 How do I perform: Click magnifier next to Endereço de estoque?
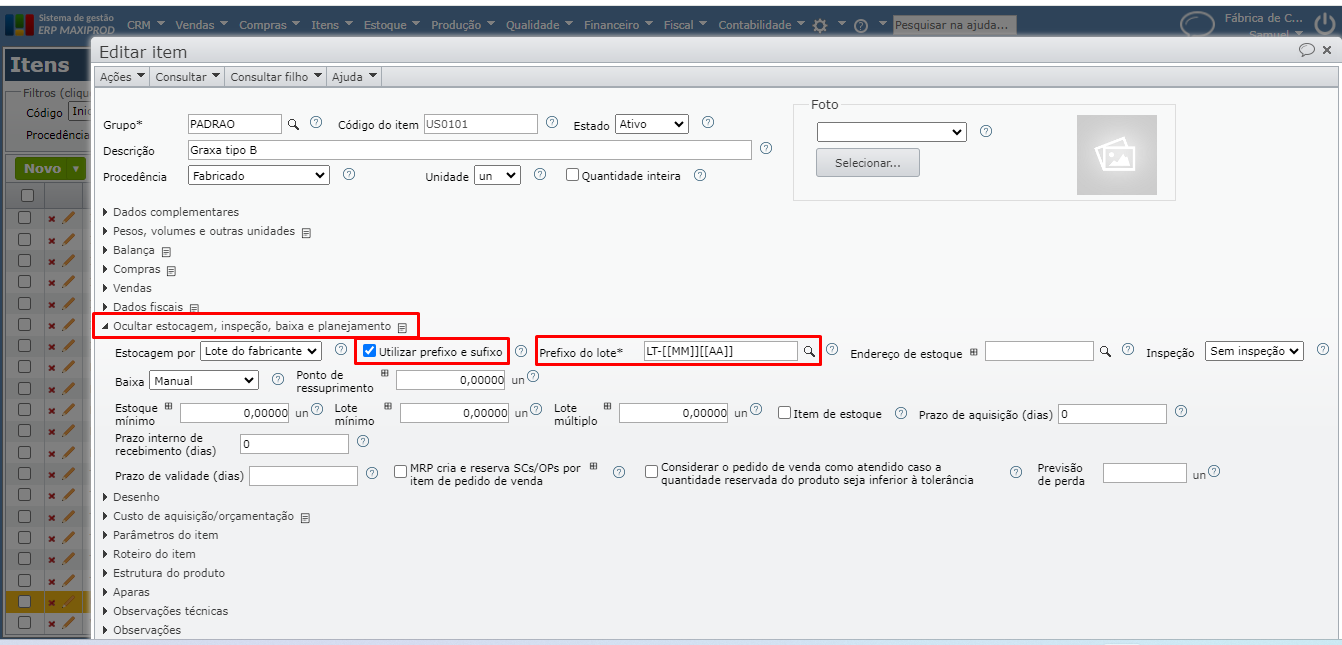(1106, 351)
